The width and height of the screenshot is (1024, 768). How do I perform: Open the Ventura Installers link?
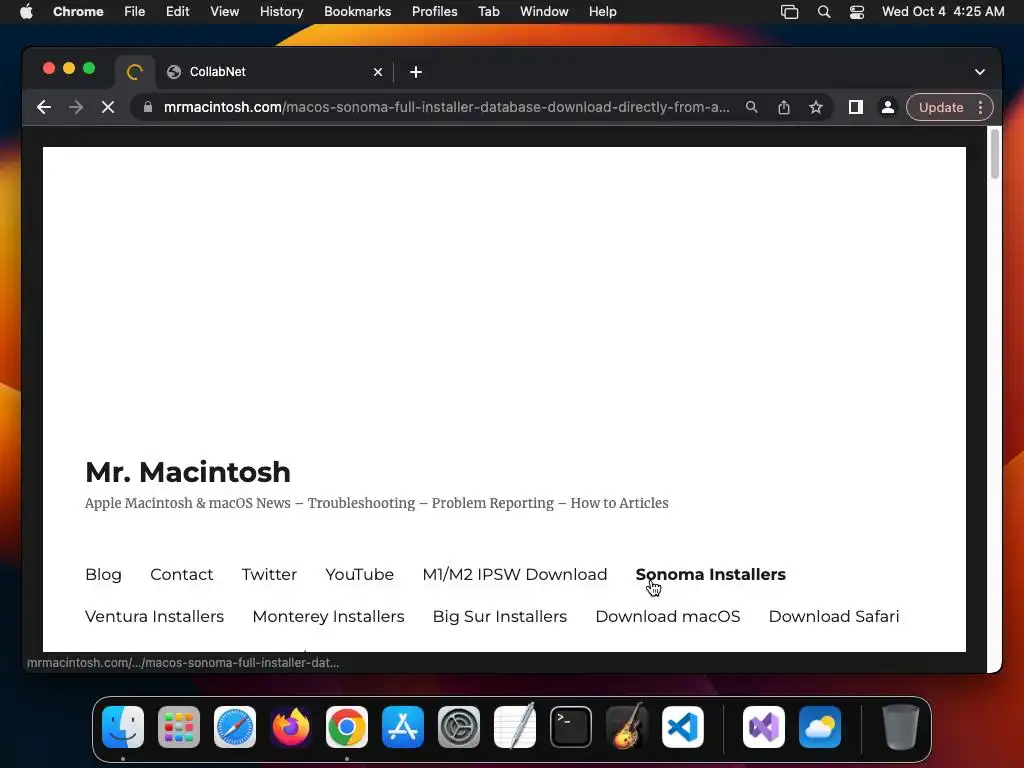tap(154, 616)
